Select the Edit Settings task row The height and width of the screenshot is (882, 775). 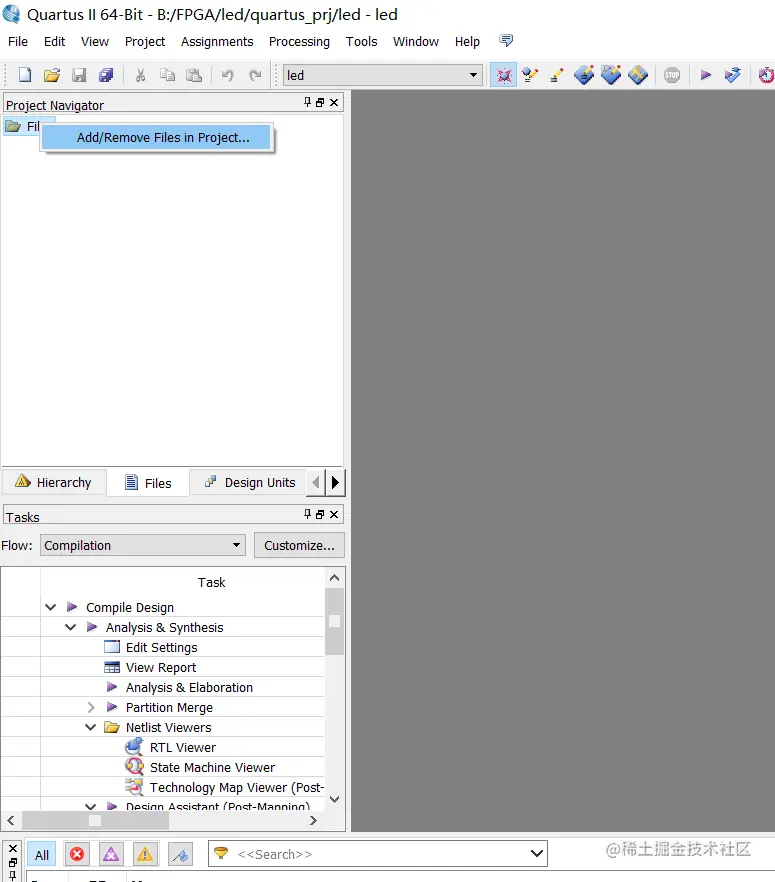pyautogui.click(x=161, y=647)
